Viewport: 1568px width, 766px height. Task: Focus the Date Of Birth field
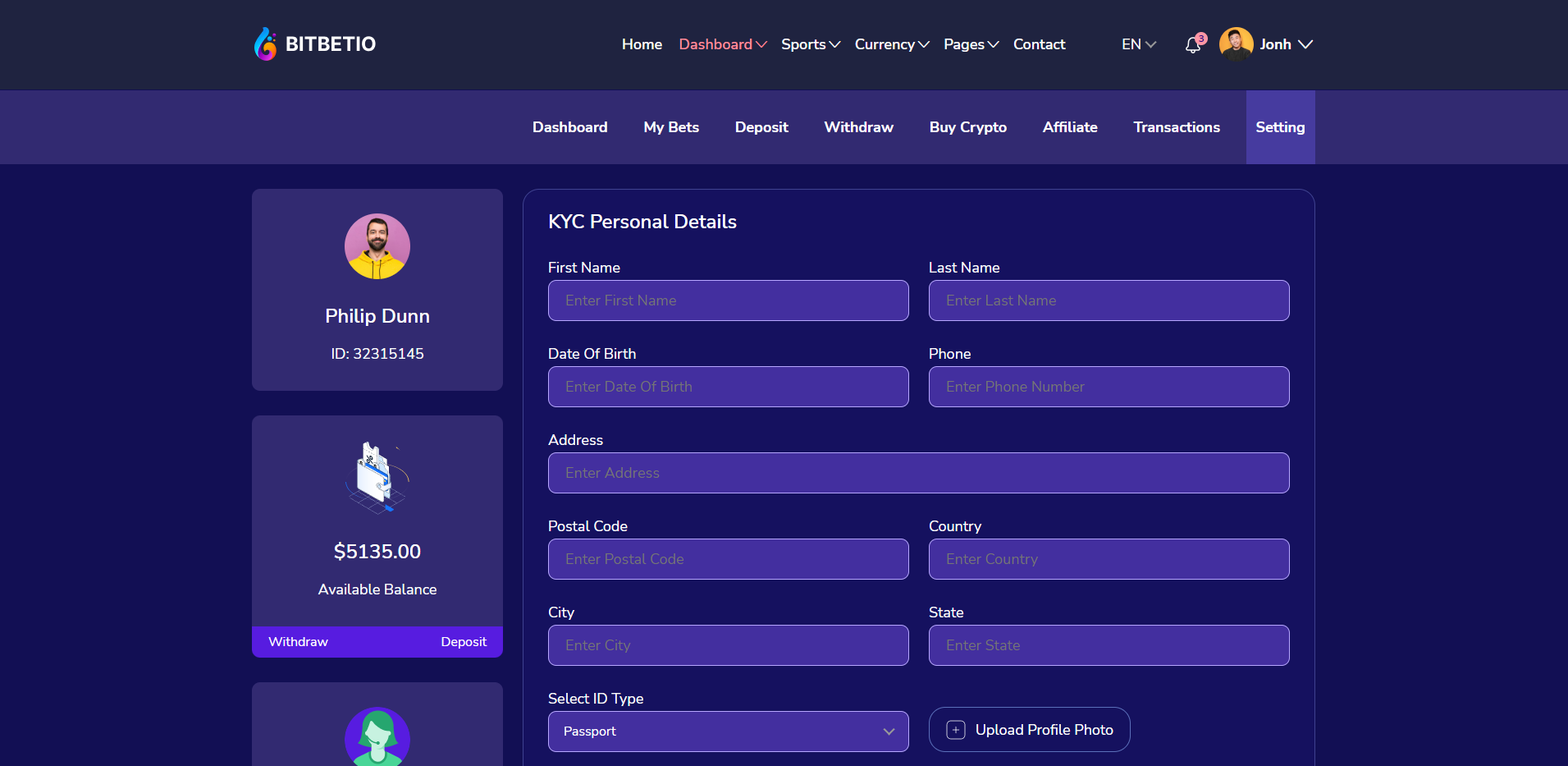click(729, 387)
